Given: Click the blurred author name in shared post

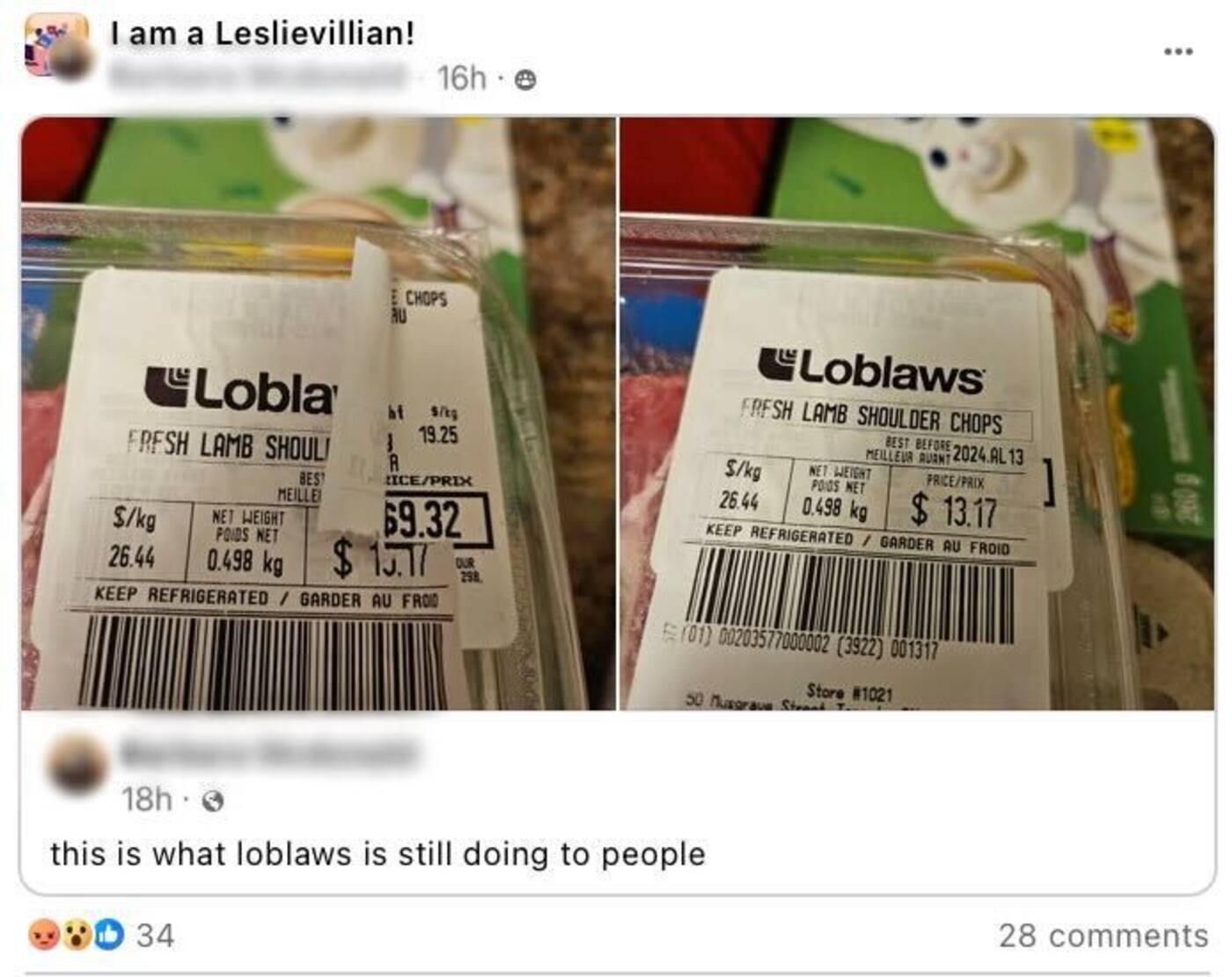Looking at the screenshot, I should click(267, 753).
